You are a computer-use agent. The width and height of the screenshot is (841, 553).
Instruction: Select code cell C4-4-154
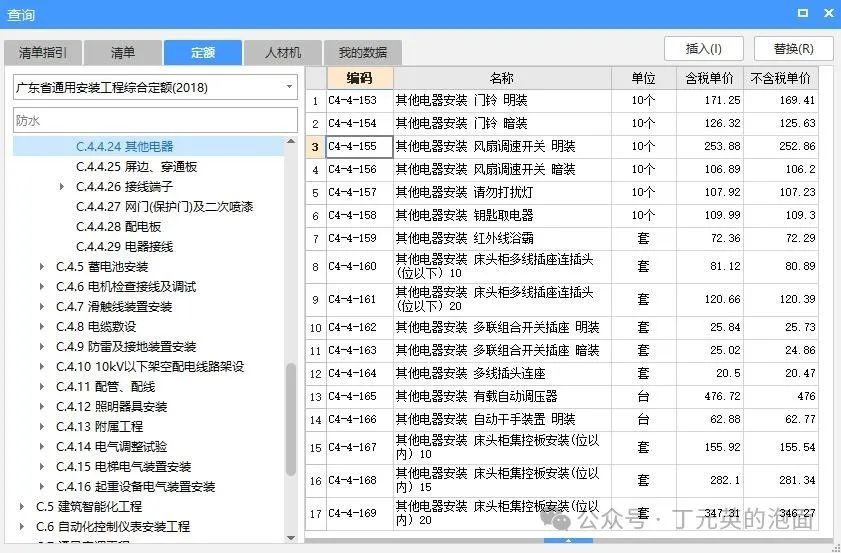click(359, 123)
